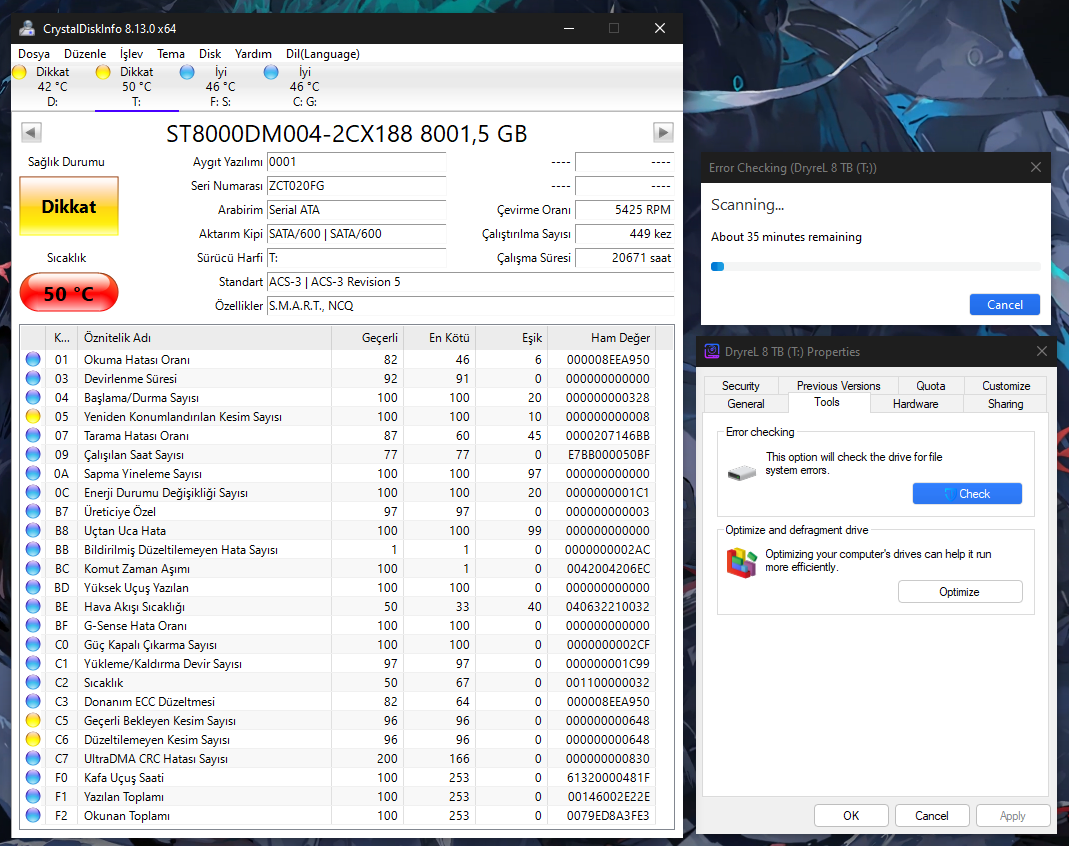This screenshot has width=1069, height=846.
Task: Click status circle for Komut Zaman Aşımı
Action: coord(33,569)
